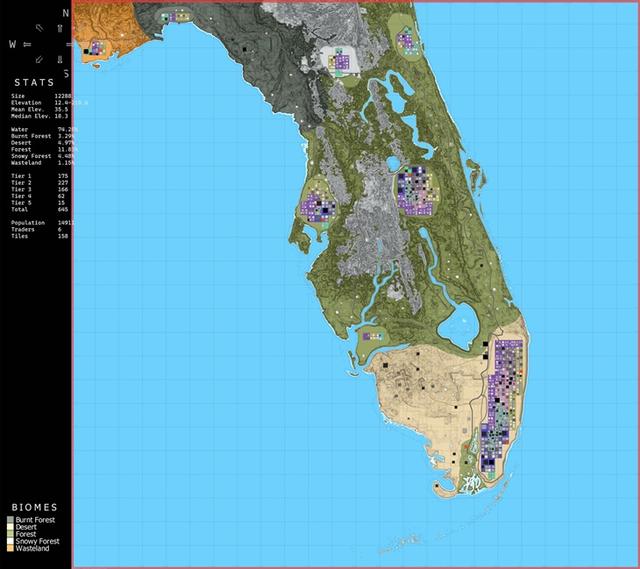Click the large southeastern coastal city grid
Viewport: 640px width, 569px height.
click(x=502, y=409)
